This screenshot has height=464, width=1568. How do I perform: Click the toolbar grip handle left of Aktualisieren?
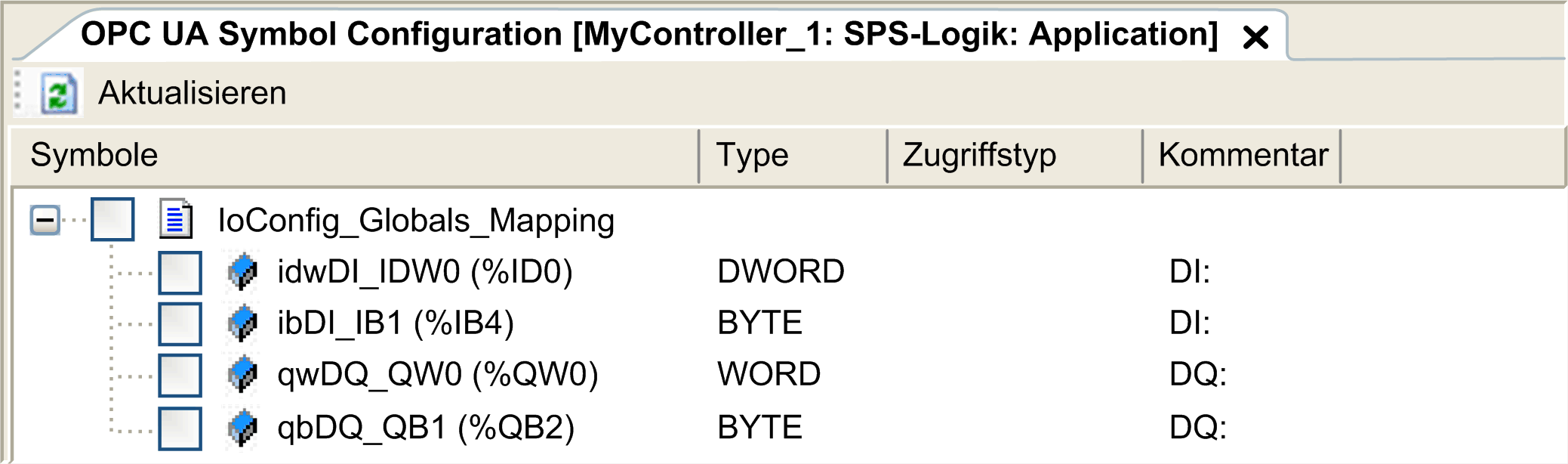[19, 93]
